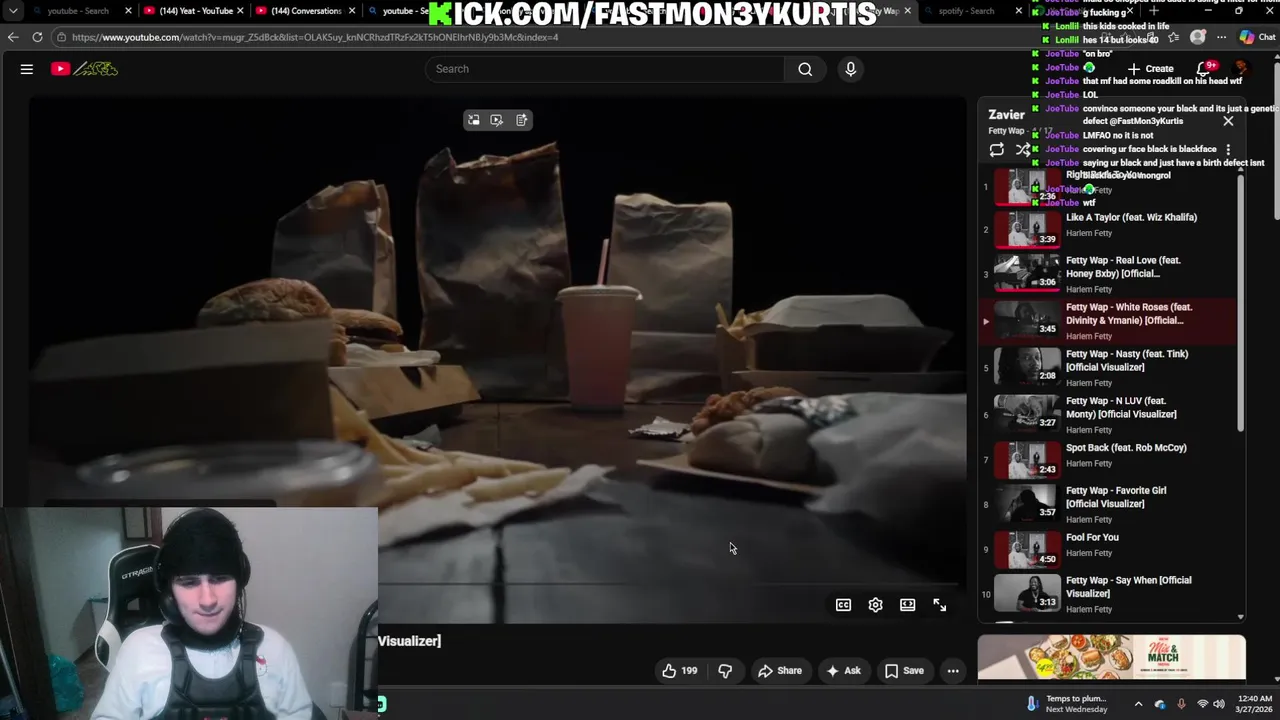Open the playlist three-dot options menu
The height and width of the screenshot is (720, 1280).
(x=1228, y=150)
